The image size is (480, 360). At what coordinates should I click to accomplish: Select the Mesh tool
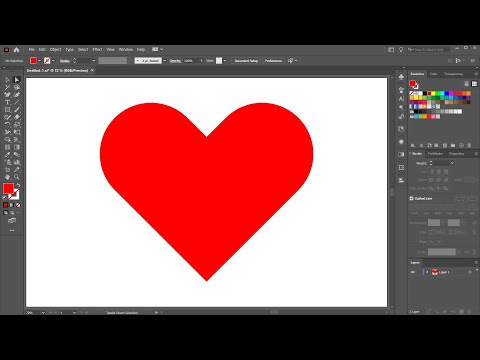[x=7, y=147]
